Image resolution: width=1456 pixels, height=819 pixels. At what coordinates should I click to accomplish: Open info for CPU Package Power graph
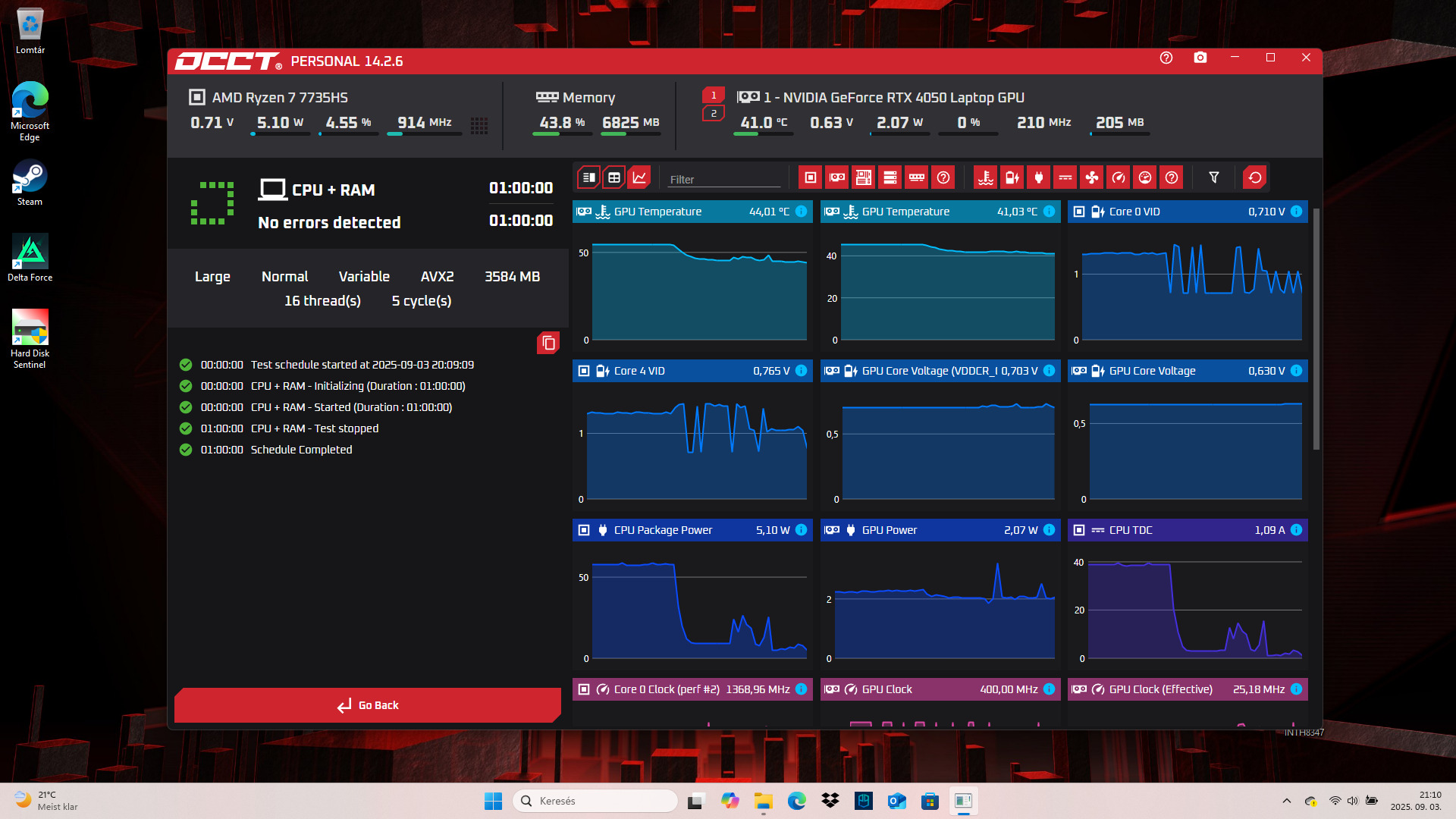pos(801,530)
